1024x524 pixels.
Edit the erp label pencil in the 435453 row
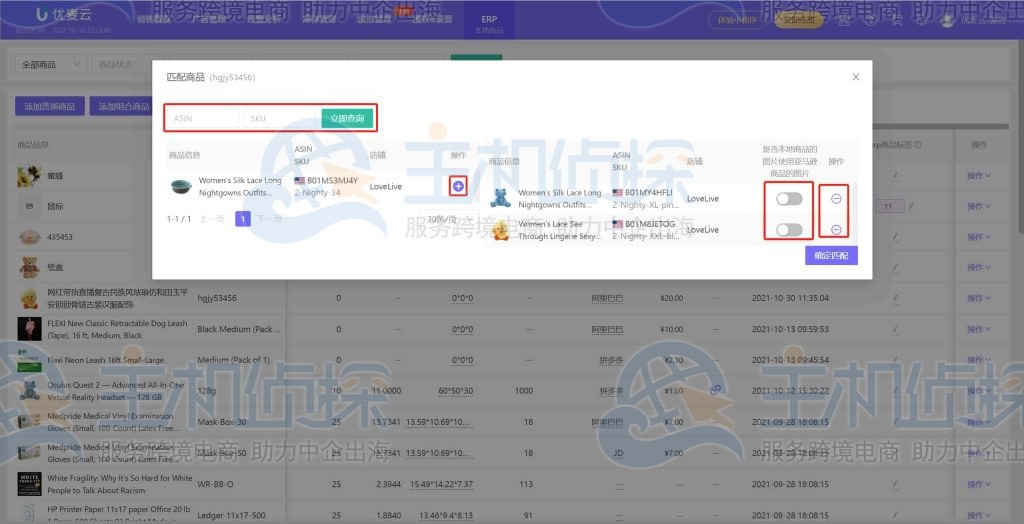click(x=896, y=237)
